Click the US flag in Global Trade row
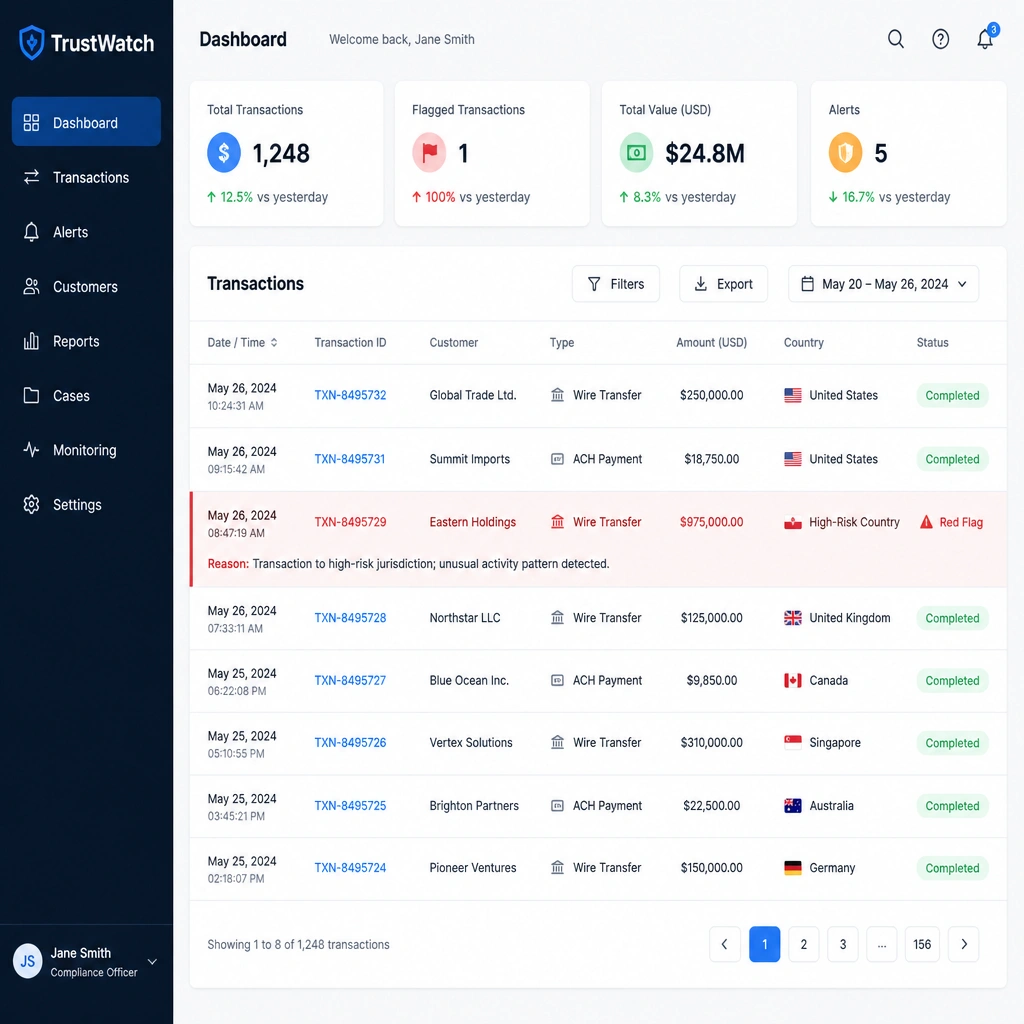This screenshot has width=1024, height=1024. [792, 395]
